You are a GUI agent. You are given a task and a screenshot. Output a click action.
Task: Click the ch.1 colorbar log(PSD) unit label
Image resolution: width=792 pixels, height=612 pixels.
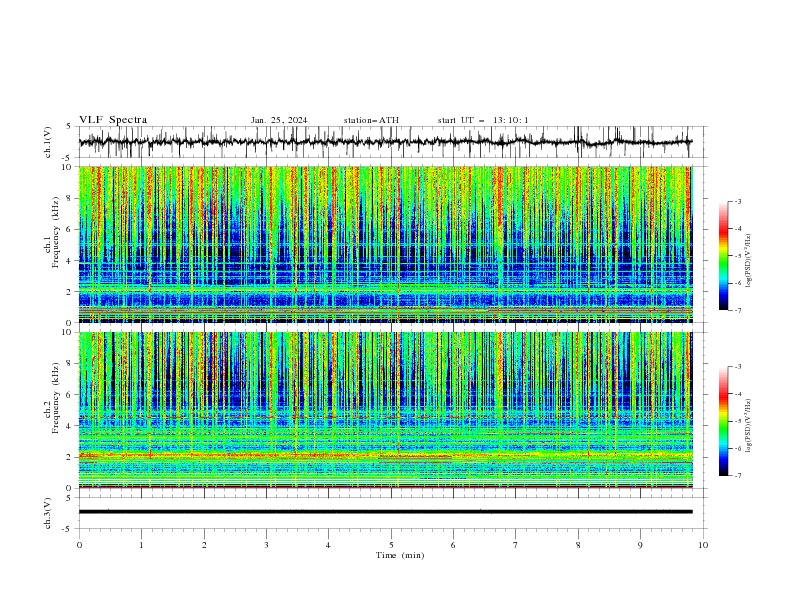pyautogui.click(x=749, y=261)
